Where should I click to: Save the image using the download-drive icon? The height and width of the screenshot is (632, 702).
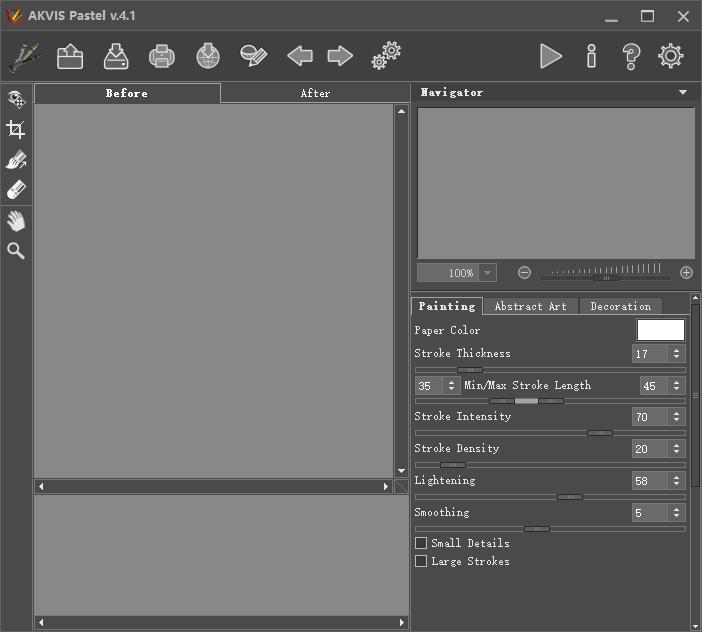click(116, 56)
